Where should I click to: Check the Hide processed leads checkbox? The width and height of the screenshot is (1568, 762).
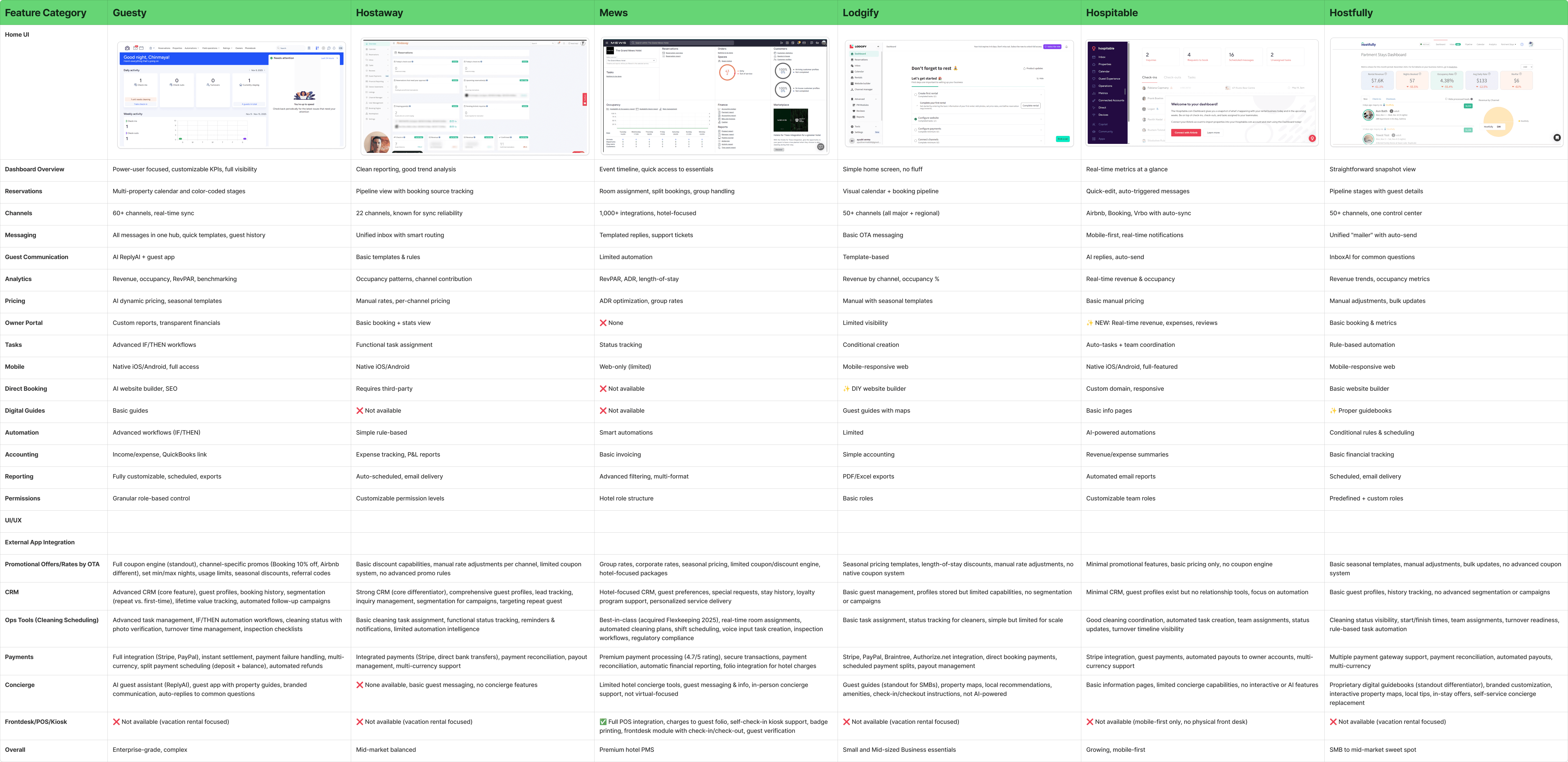pyautogui.click(x=1446, y=99)
